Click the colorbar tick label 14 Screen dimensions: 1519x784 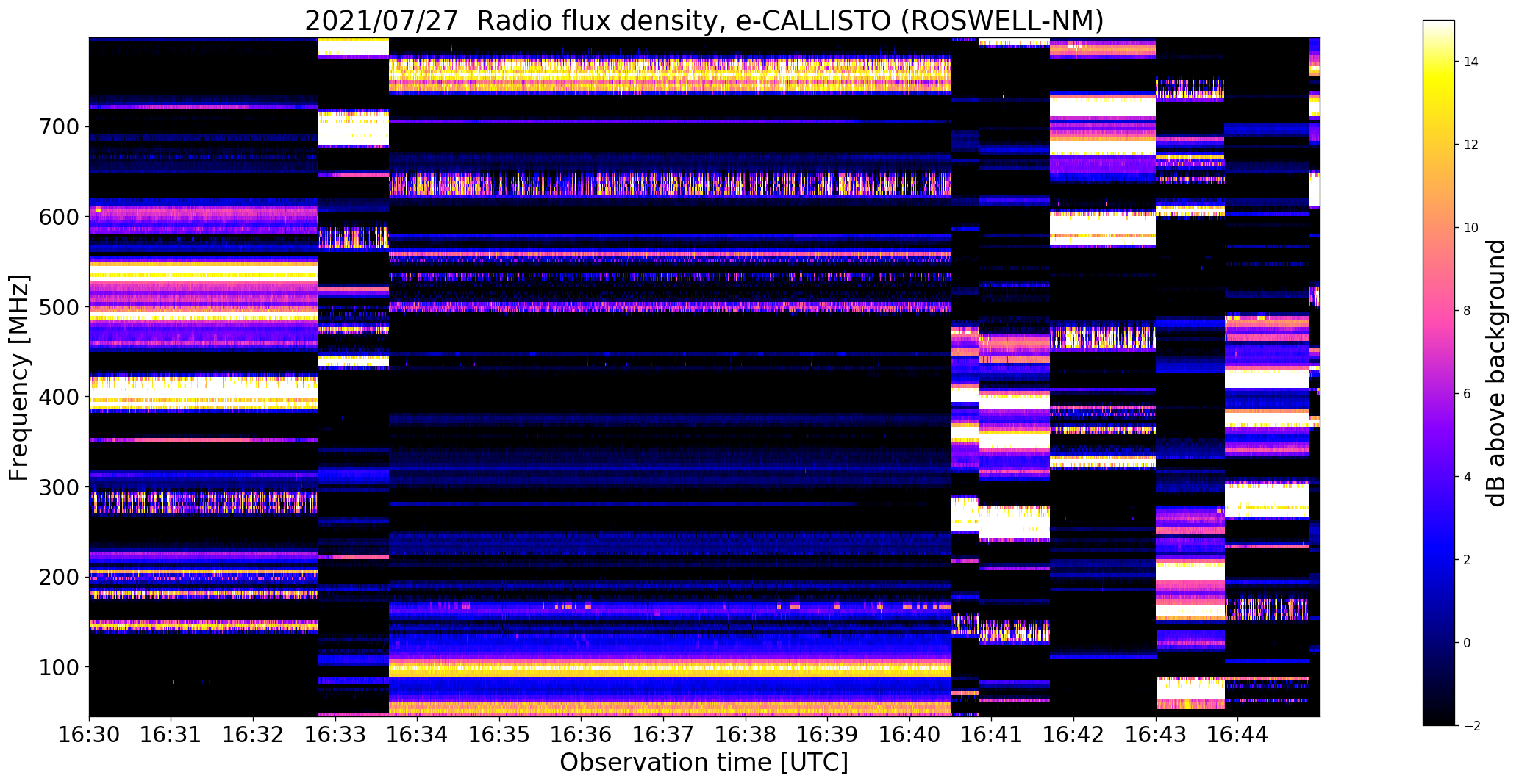[x=1471, y=62]
